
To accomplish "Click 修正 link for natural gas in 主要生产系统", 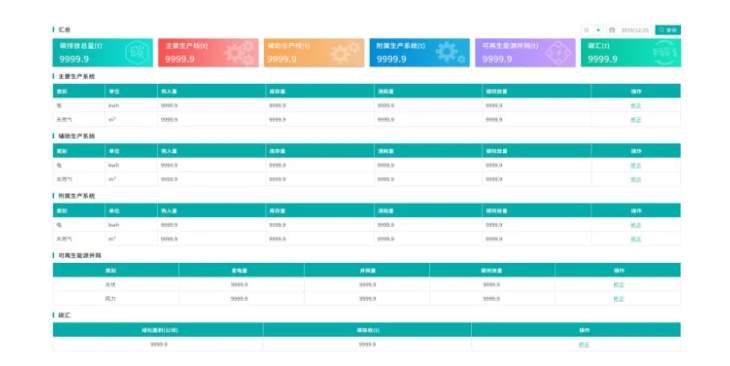I will coord(635,120).
